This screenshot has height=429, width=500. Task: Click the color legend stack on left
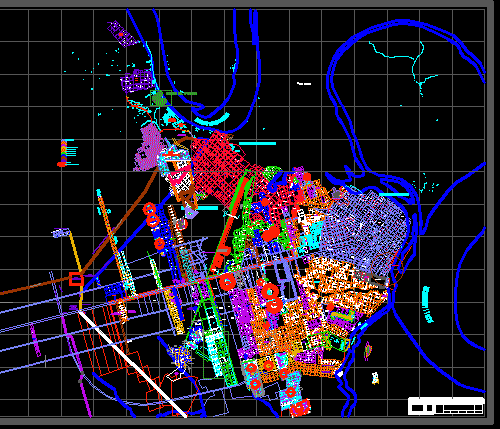pyautogui.click(x=68, y=153)
